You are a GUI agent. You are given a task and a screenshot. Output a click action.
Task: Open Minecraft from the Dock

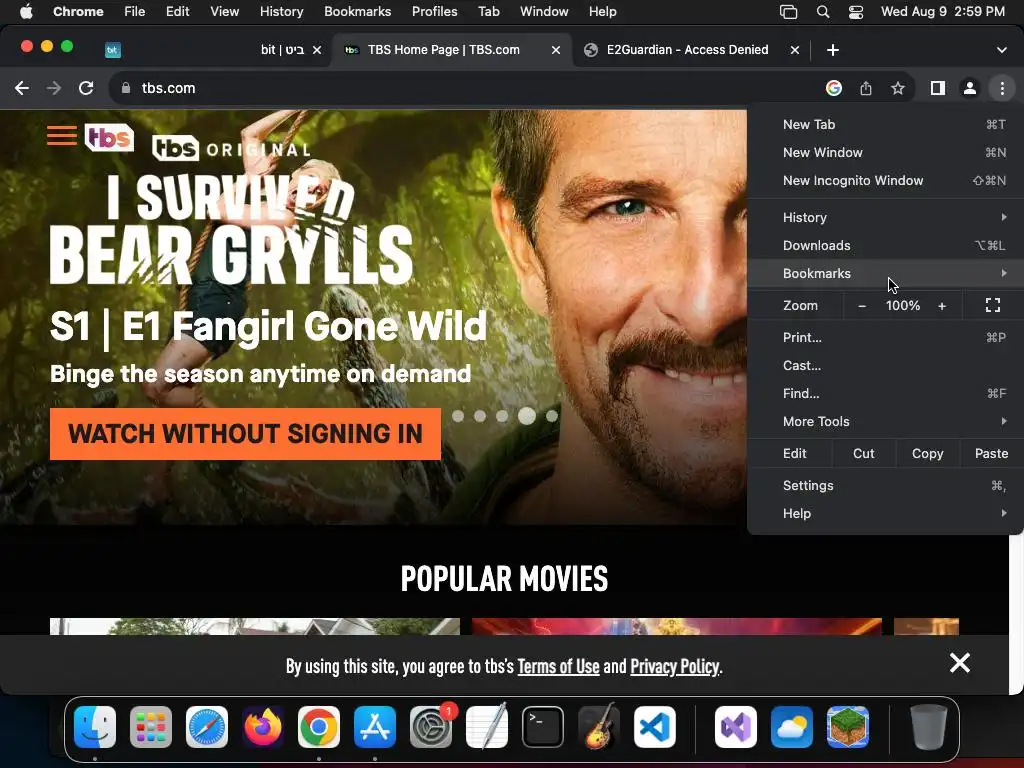pyautogui.click(x=848, y=727)
